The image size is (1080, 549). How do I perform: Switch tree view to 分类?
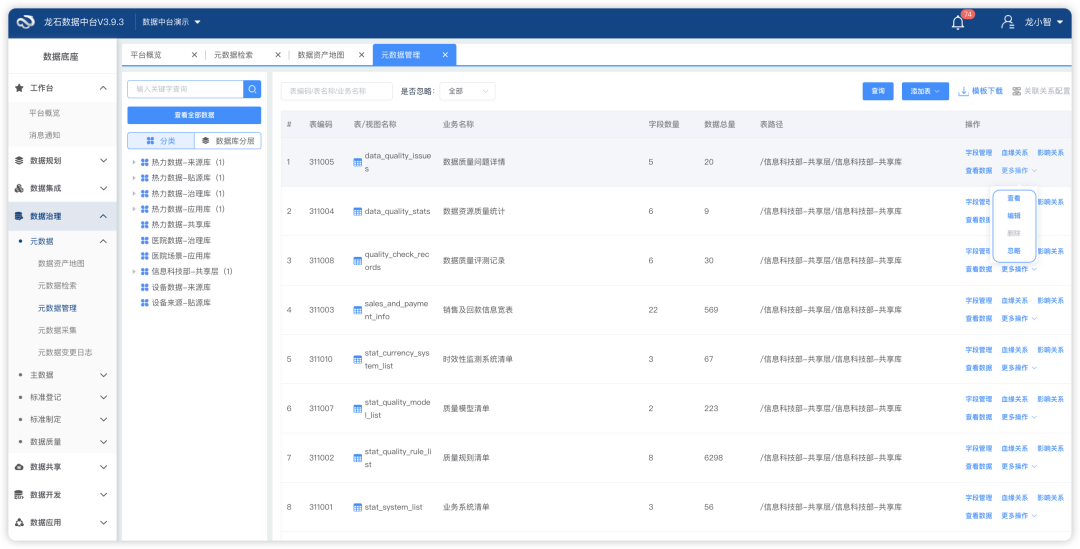click(x=161, y=141)
